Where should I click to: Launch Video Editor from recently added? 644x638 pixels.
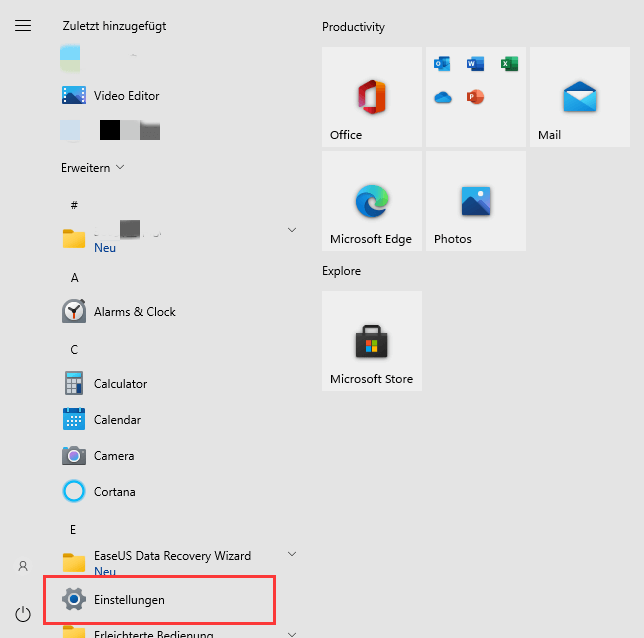(x=126, y=96)
